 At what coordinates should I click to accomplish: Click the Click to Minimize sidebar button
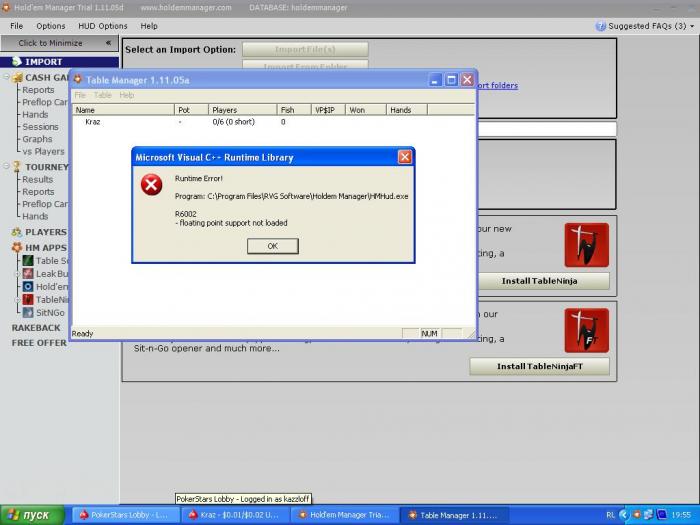tap(59, 43)
